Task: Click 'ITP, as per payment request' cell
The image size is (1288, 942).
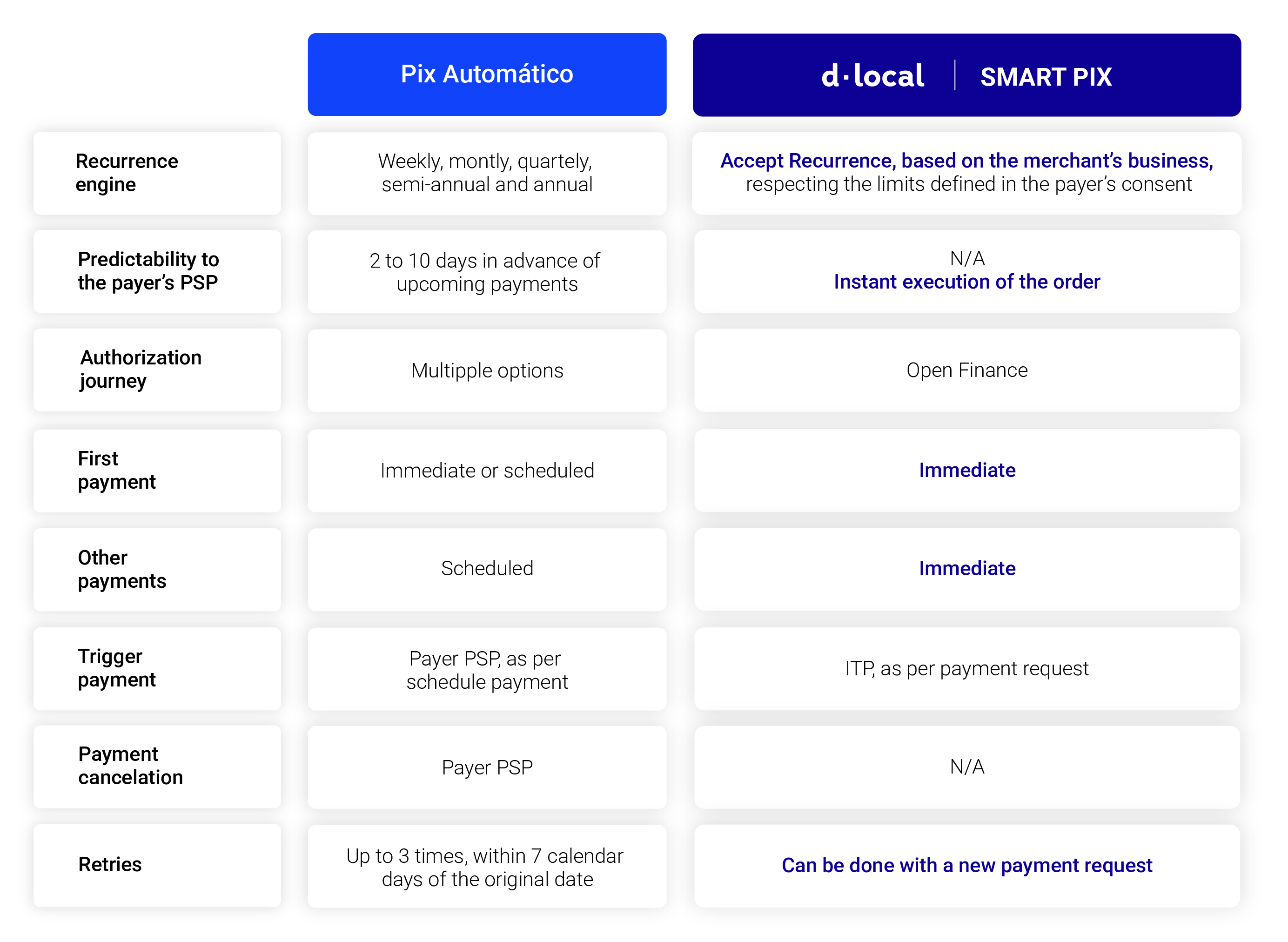Action: tap(967, 669)
